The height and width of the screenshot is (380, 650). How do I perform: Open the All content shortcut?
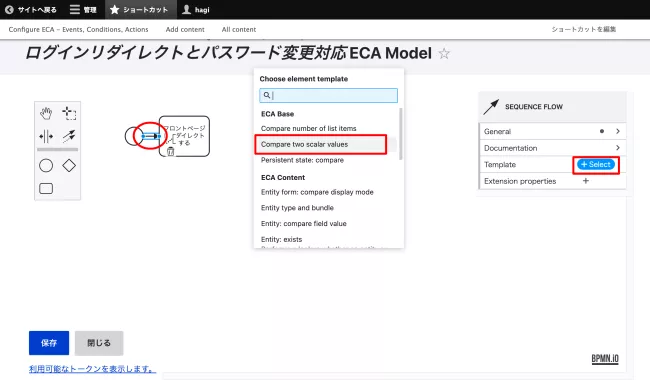[x=239, y=29]
